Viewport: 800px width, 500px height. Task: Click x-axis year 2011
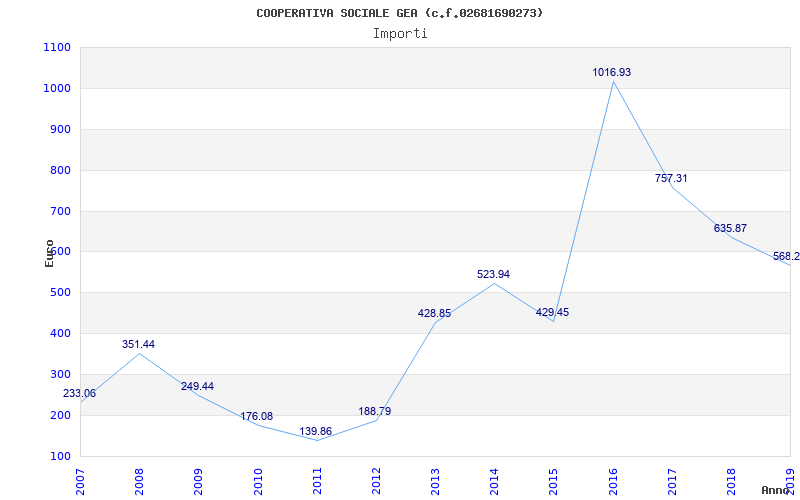[317, 482]
